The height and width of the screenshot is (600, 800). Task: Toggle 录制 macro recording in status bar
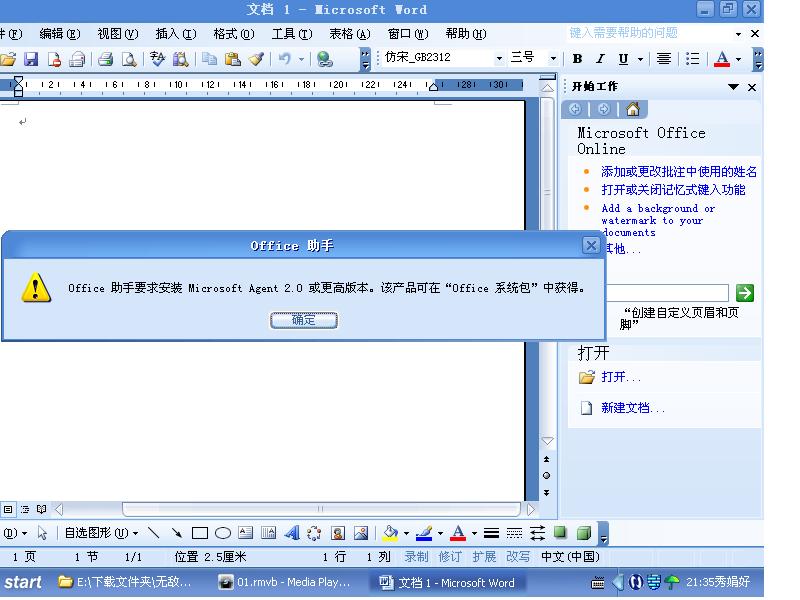416,557
